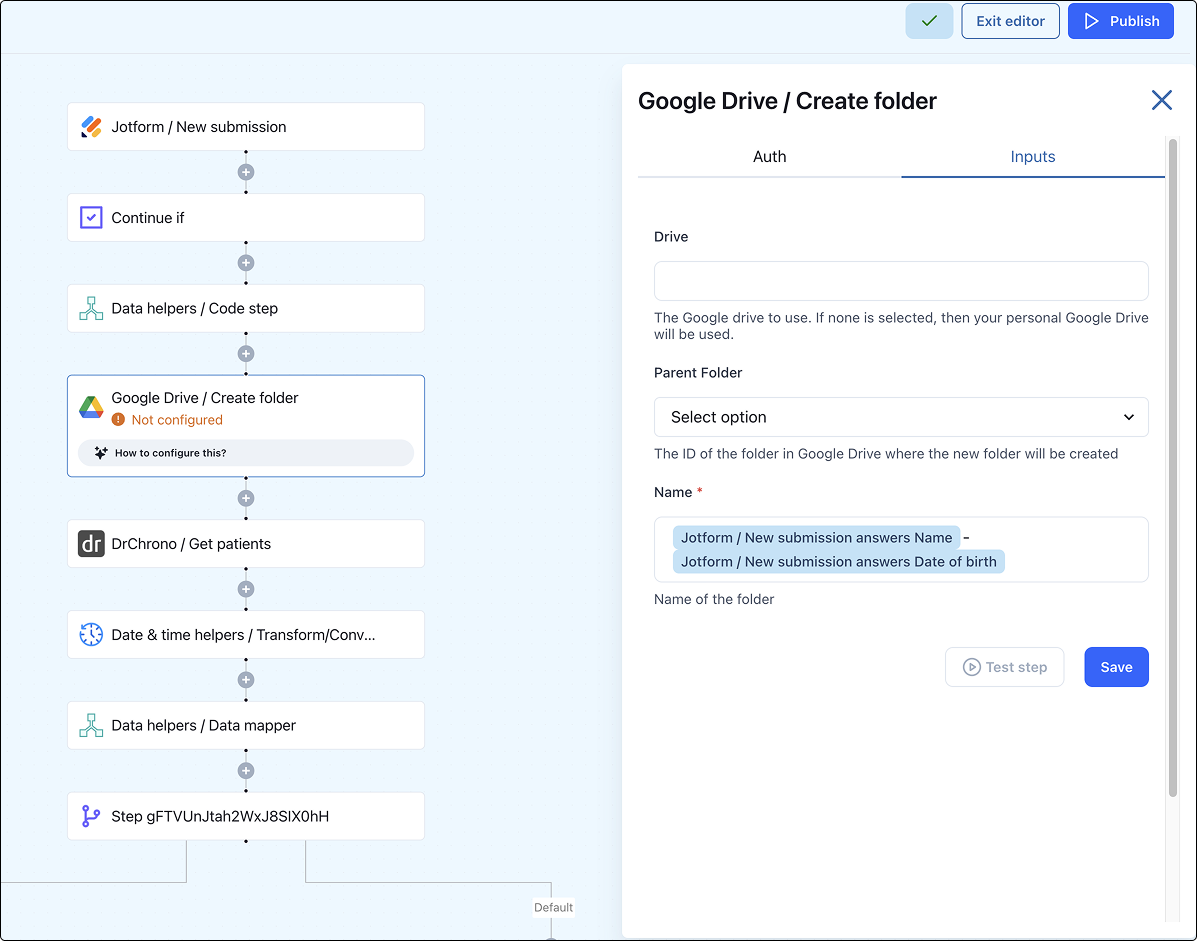The image size is (1197, 941).
Task: Add step after Continue if
Action: click(246, 263)
